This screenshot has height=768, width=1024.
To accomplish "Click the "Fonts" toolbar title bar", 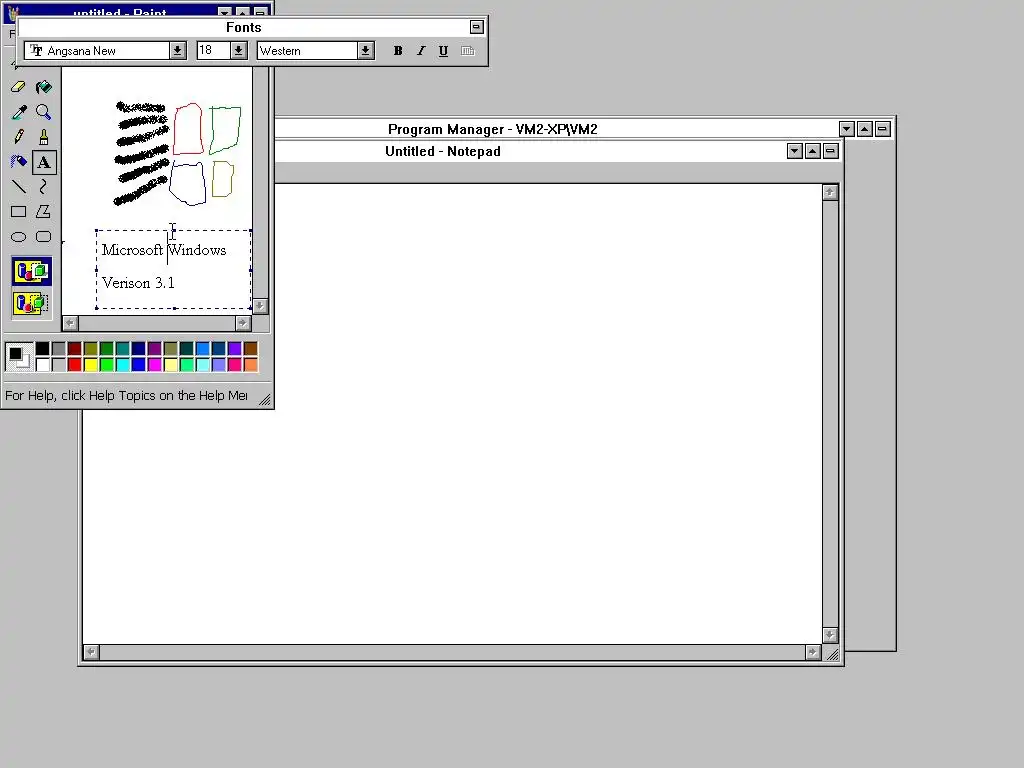I will point(244,27).
